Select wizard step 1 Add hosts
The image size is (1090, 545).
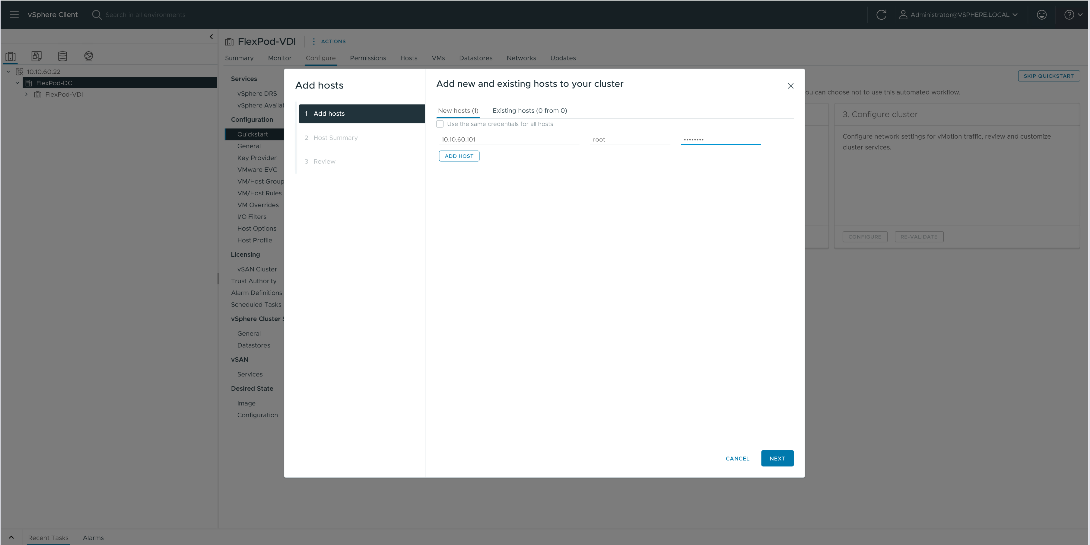pyautogui.click(x=361, y=113)
